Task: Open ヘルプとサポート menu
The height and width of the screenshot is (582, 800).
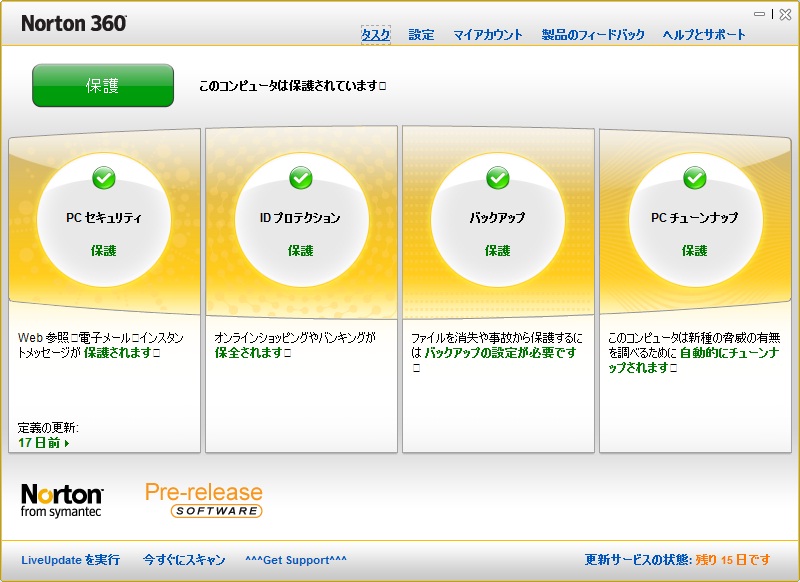Action: (x=704, y=35)
